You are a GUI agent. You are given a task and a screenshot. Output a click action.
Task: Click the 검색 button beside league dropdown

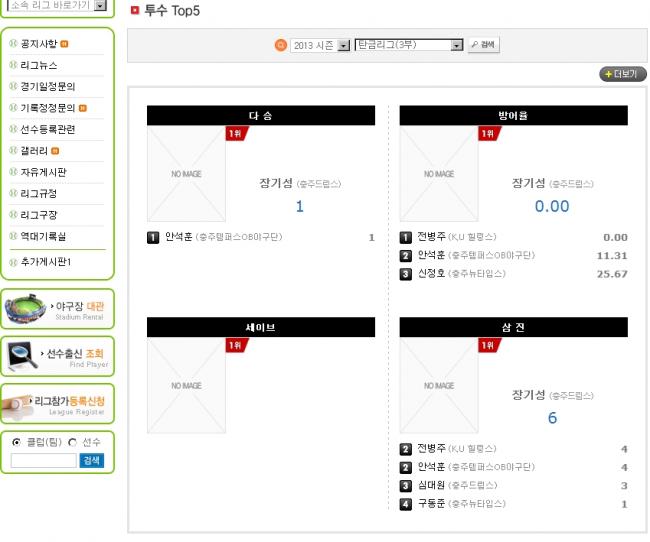[x=483, y=46]
